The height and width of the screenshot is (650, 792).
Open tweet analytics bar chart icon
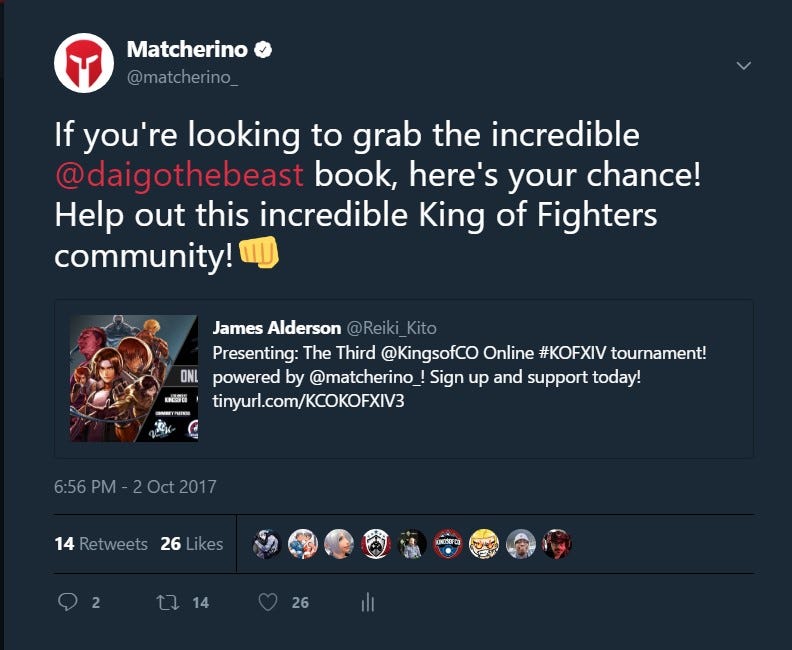click(x=368, y=602)
